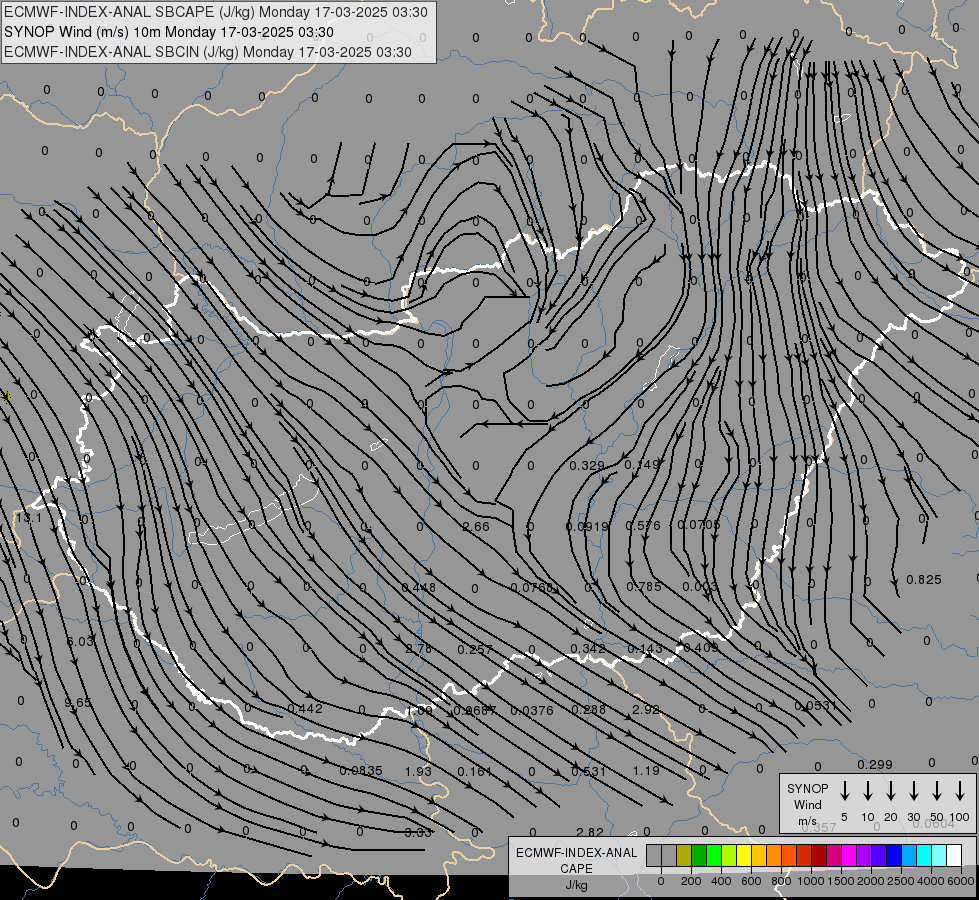The width and height of the screenshot is (979, 900).
Task: Pick the bright magenta CAPE legend swatch
Action: click(x=849, y=855)
